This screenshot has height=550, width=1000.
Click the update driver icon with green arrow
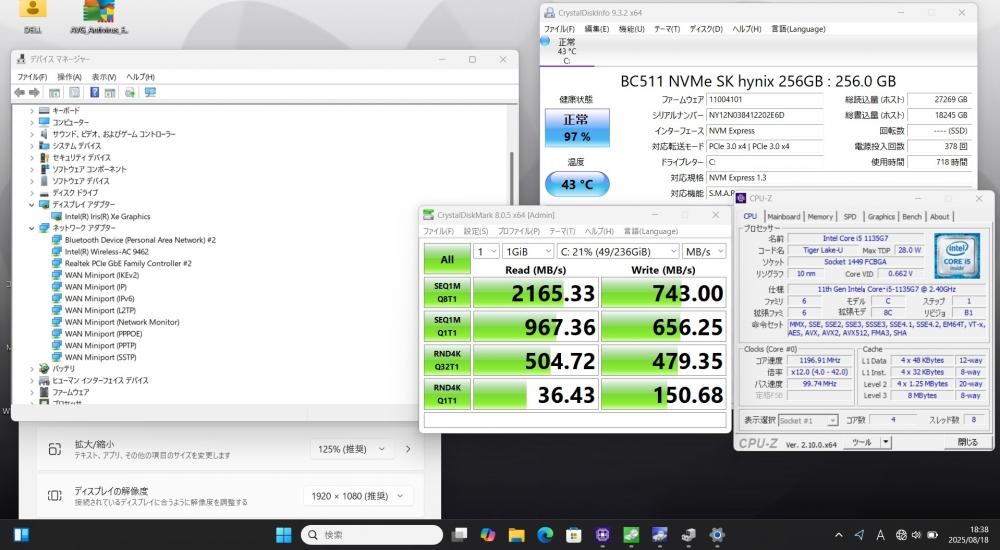[130, 93]
